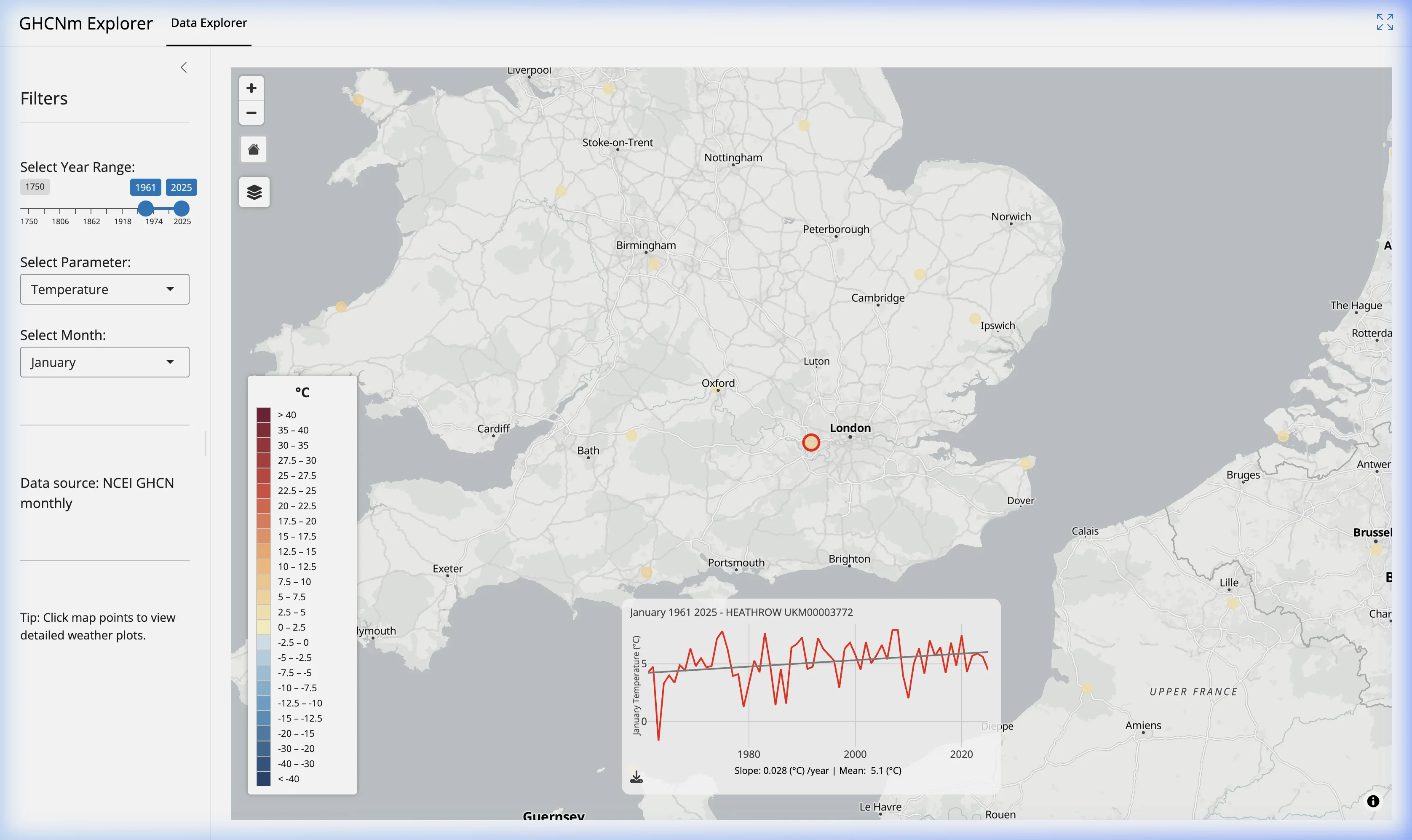Select the highlighted Heathrow station marker
1412x840 pixels.
(x=812, y=442)
